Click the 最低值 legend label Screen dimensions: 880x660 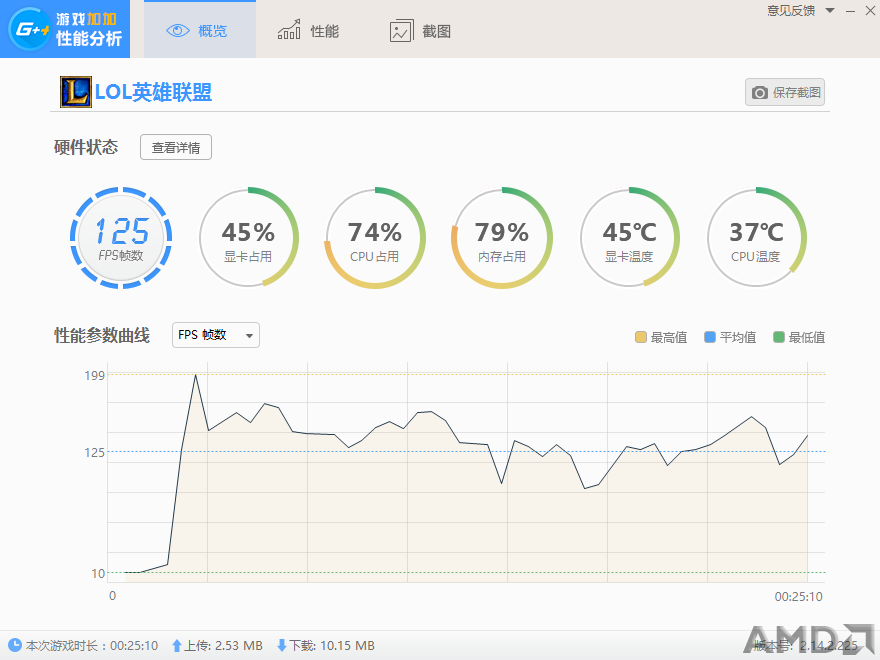(806, 337)
